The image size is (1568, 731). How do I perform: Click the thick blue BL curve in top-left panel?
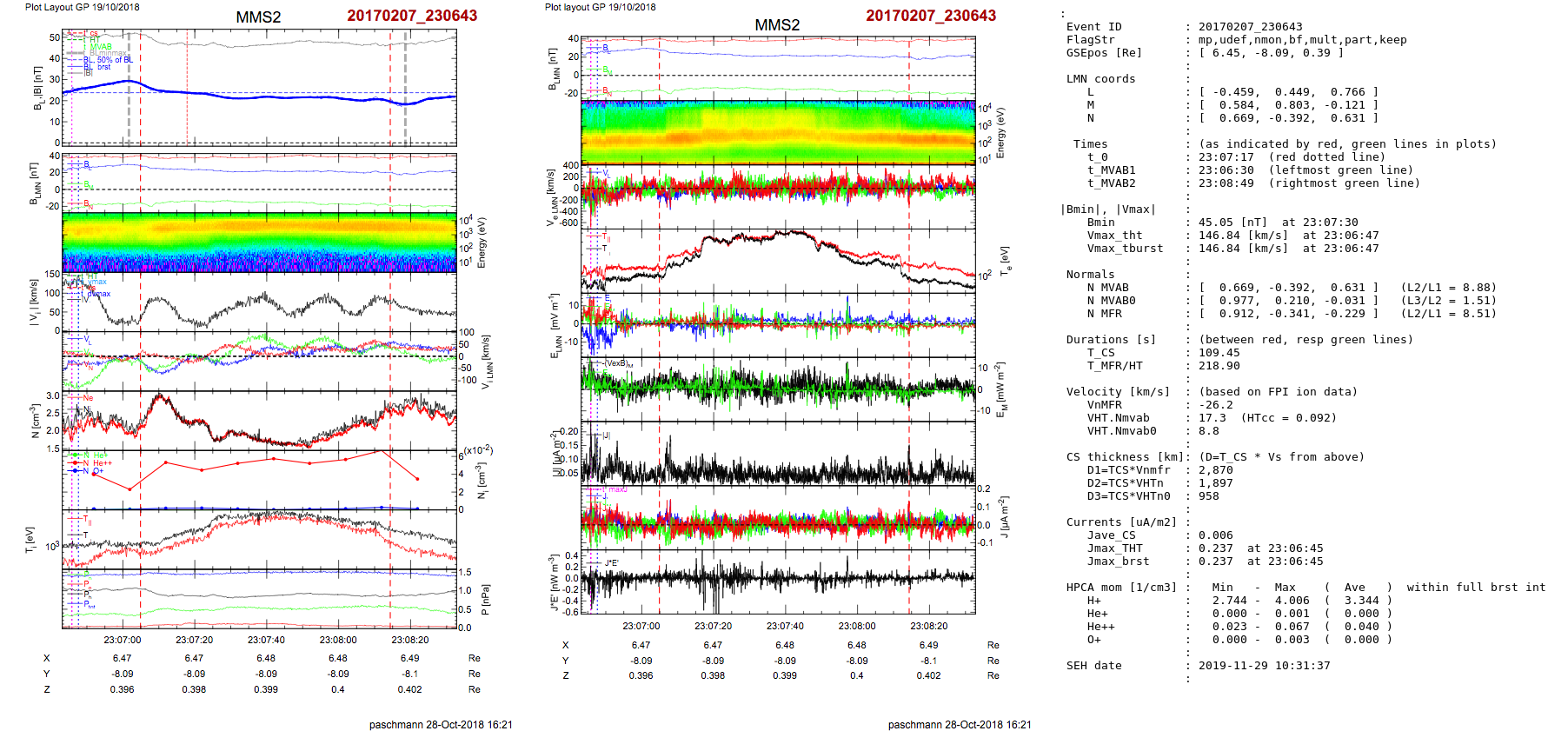coord(261,96)
